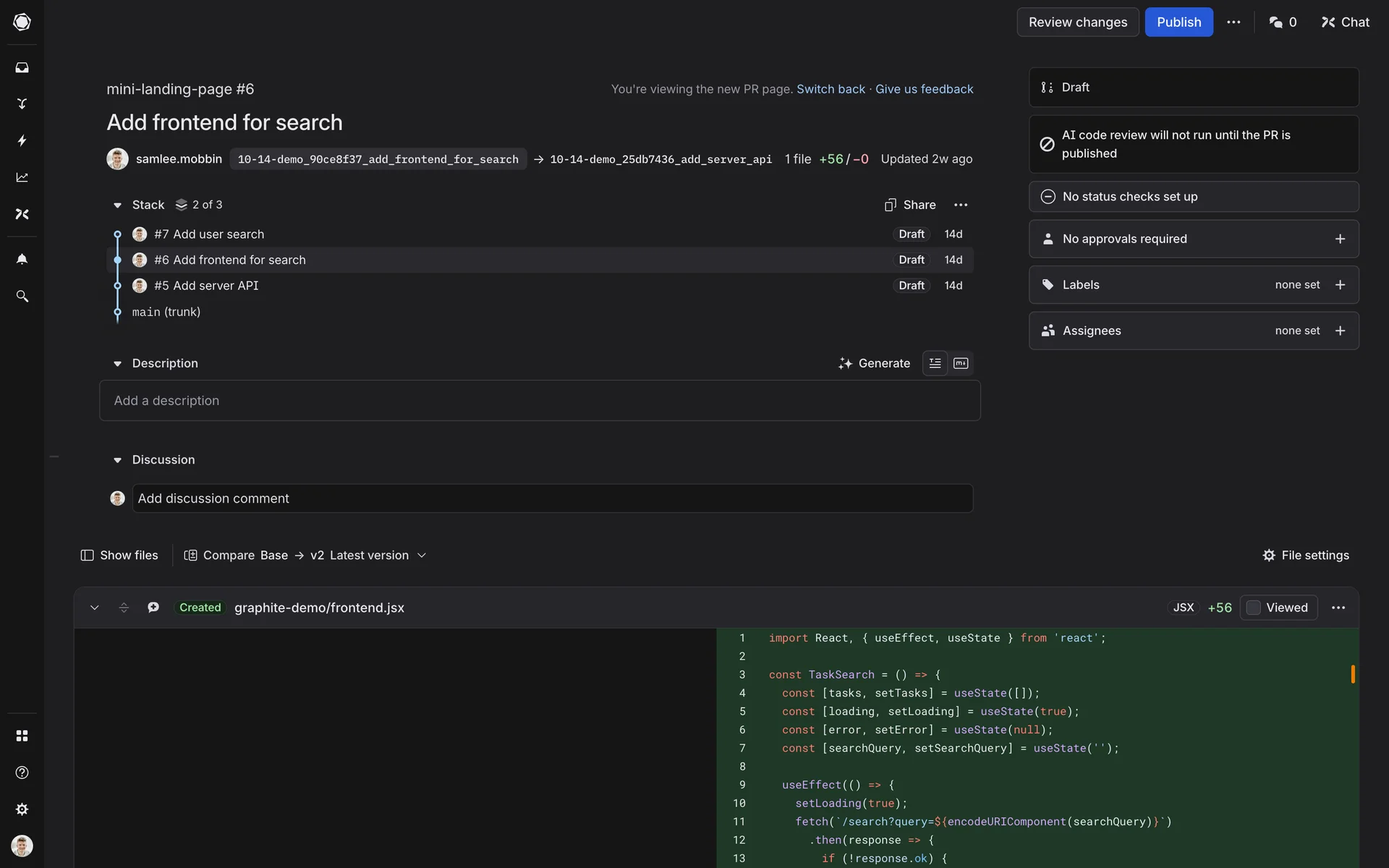This screenshot has height=868, width=1389.
Task: Click the Switch back link
Action: coord(831,89)
